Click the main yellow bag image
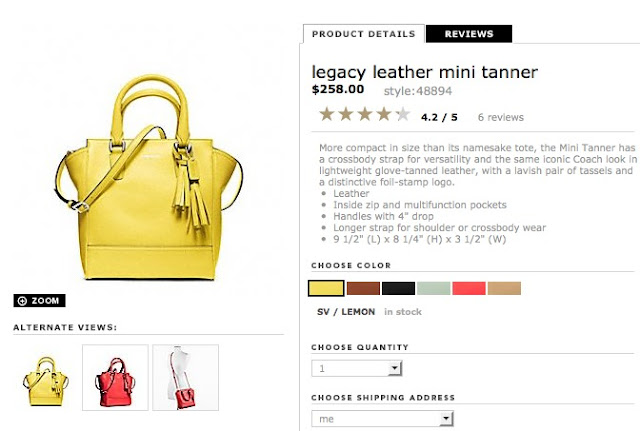Screen dimensions: 640x431 (149, 178)
